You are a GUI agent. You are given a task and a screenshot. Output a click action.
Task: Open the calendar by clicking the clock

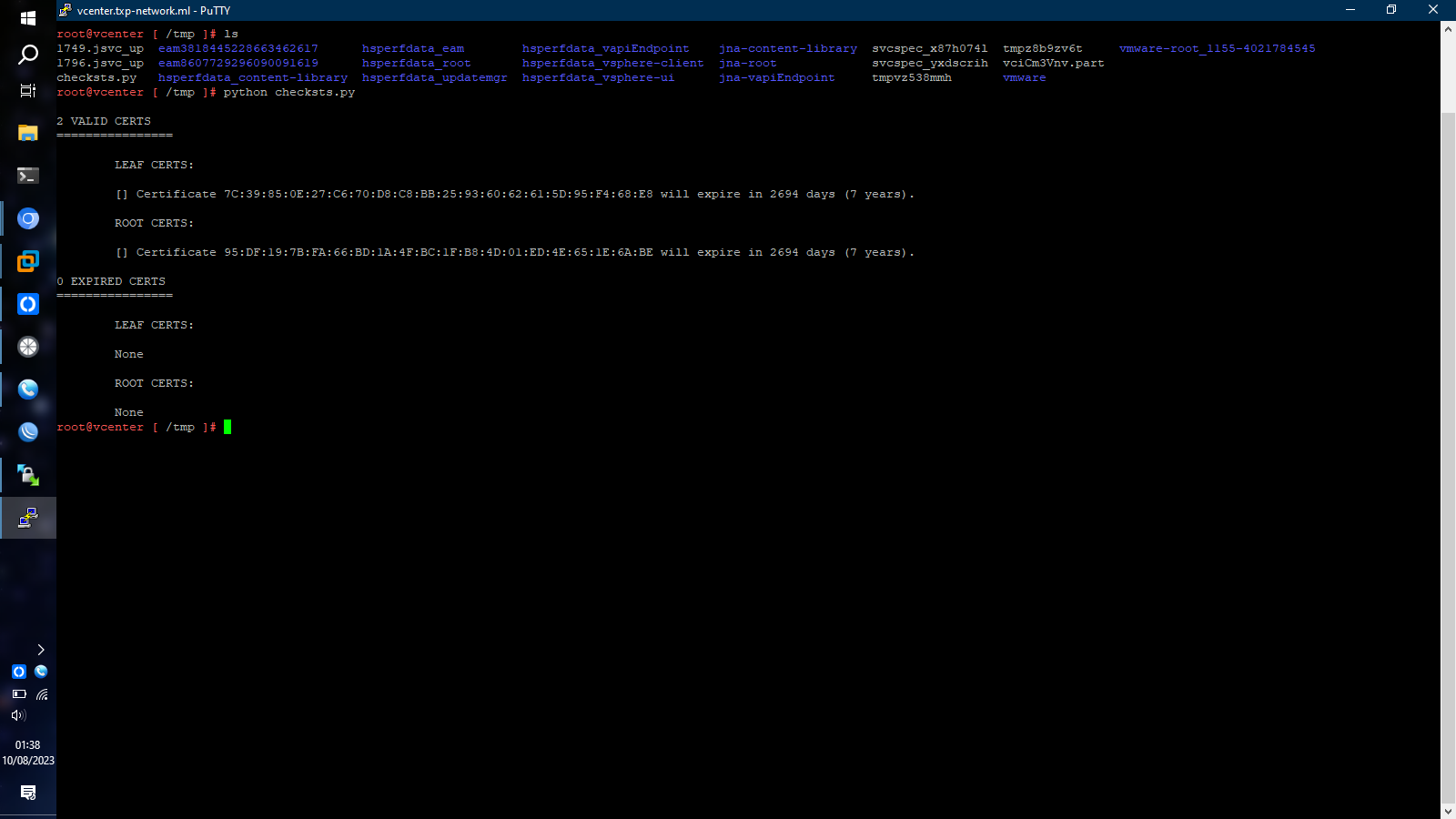pos(28,752)
